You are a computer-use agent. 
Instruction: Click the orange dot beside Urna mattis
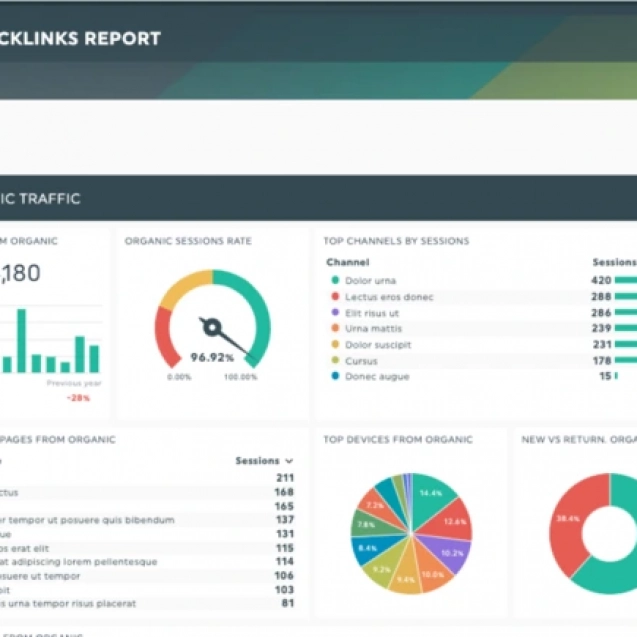coord(335,329)
